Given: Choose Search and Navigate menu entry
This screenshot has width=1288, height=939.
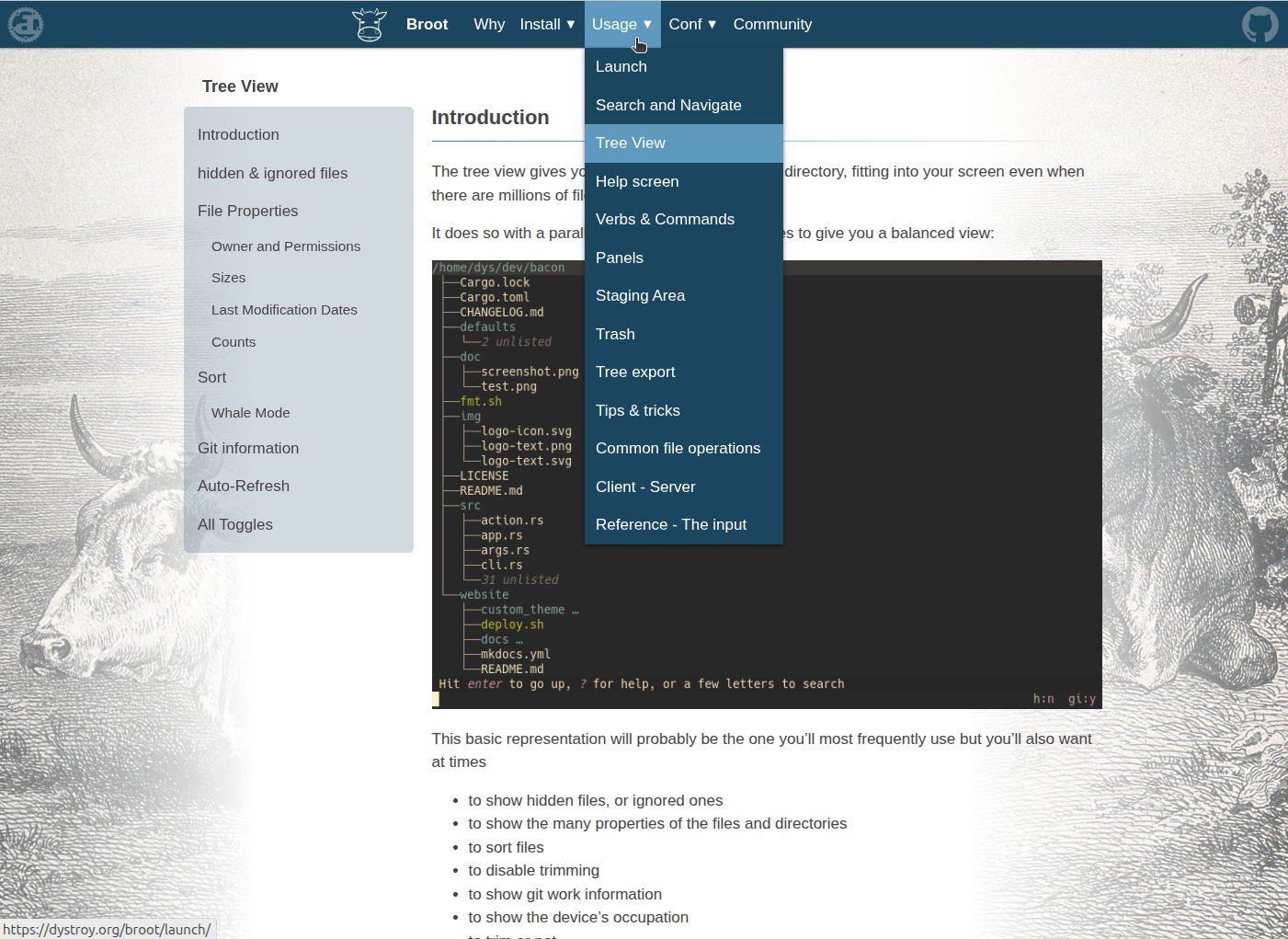Looking at the screenshot, I should pos(668,105).
